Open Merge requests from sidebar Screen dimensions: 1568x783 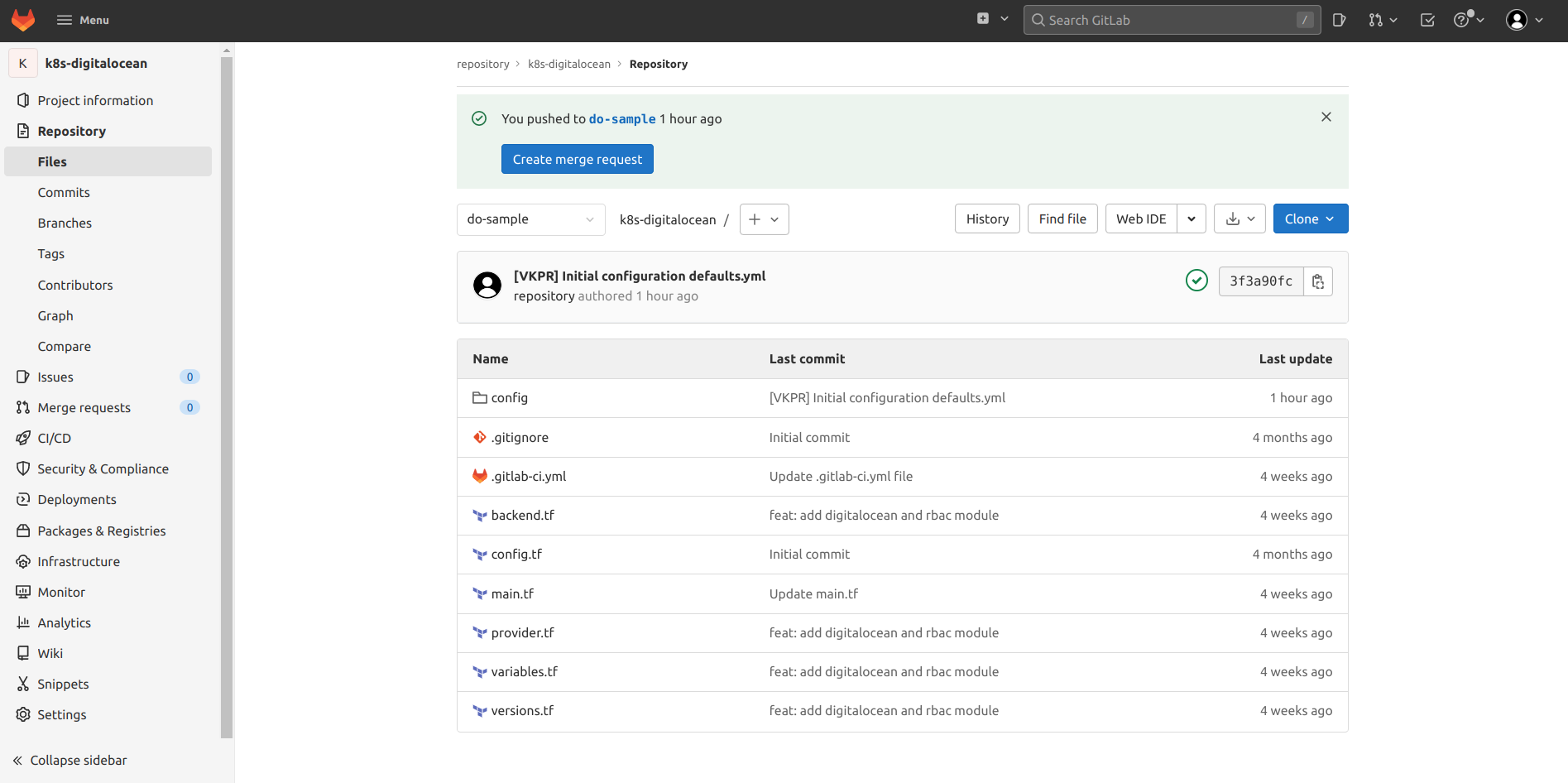108,407
